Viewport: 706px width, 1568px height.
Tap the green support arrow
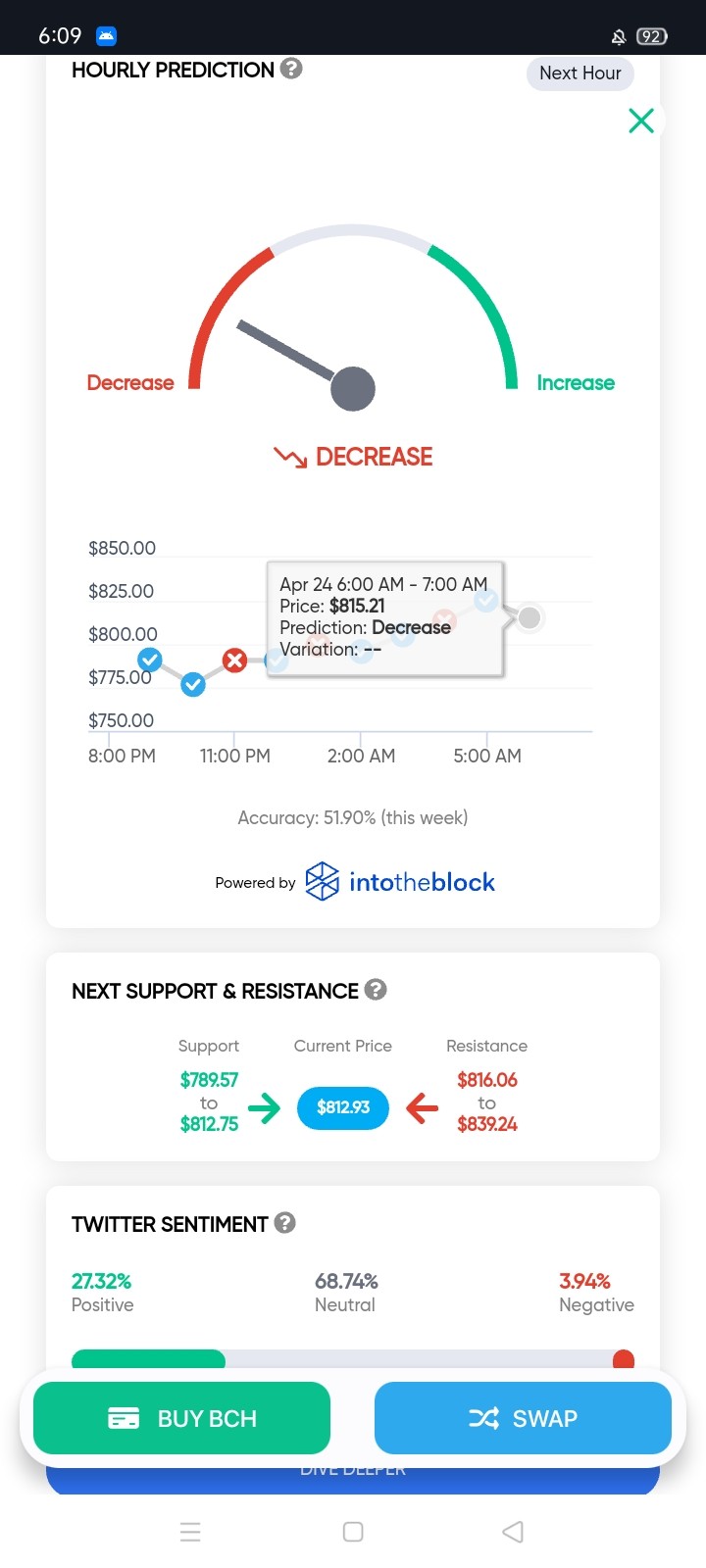point(264,1108)
